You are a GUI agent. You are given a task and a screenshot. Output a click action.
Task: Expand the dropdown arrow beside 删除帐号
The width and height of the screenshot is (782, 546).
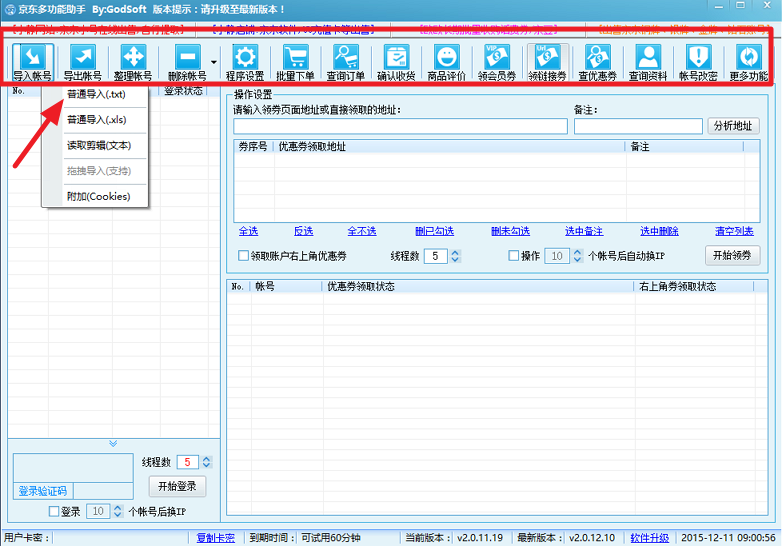tap(214, 62)
